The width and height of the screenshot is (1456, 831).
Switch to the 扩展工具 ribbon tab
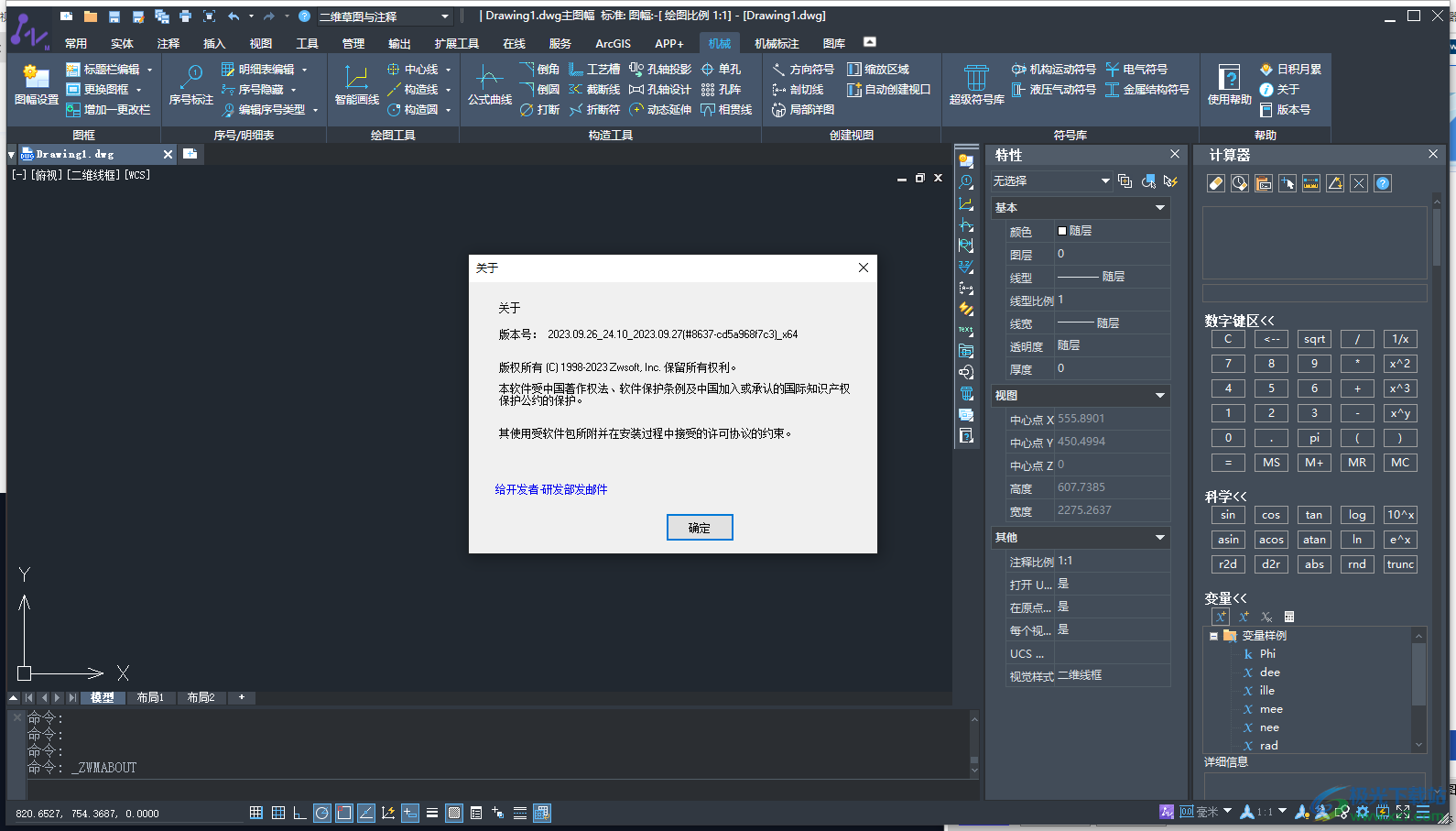[x=457, y=43]
